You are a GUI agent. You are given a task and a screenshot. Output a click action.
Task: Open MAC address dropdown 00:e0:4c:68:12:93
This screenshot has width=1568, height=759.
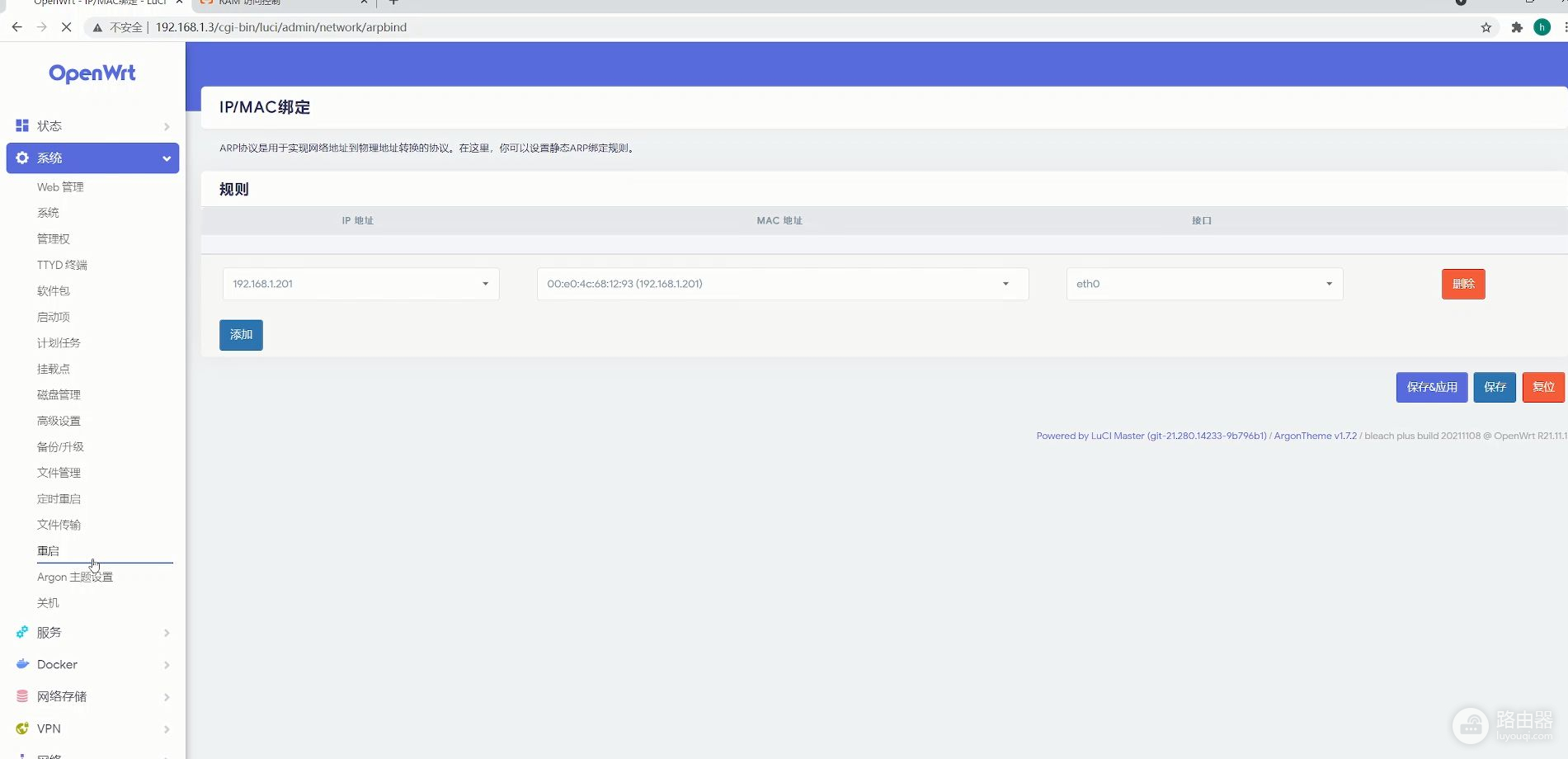pyautogui.click(x=783, y=284)
